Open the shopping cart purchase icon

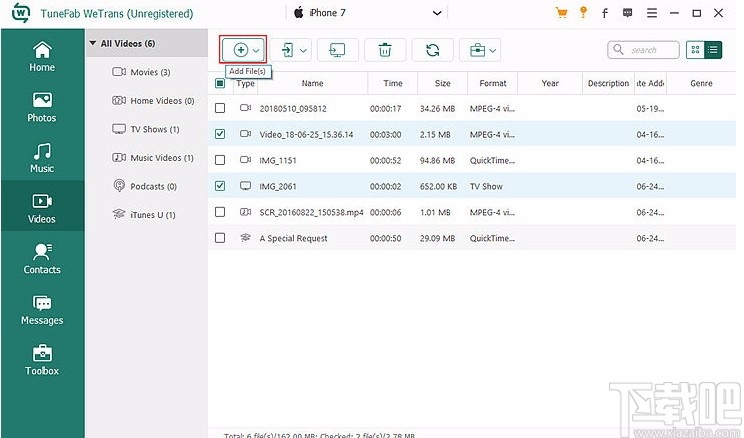point(561,13)
